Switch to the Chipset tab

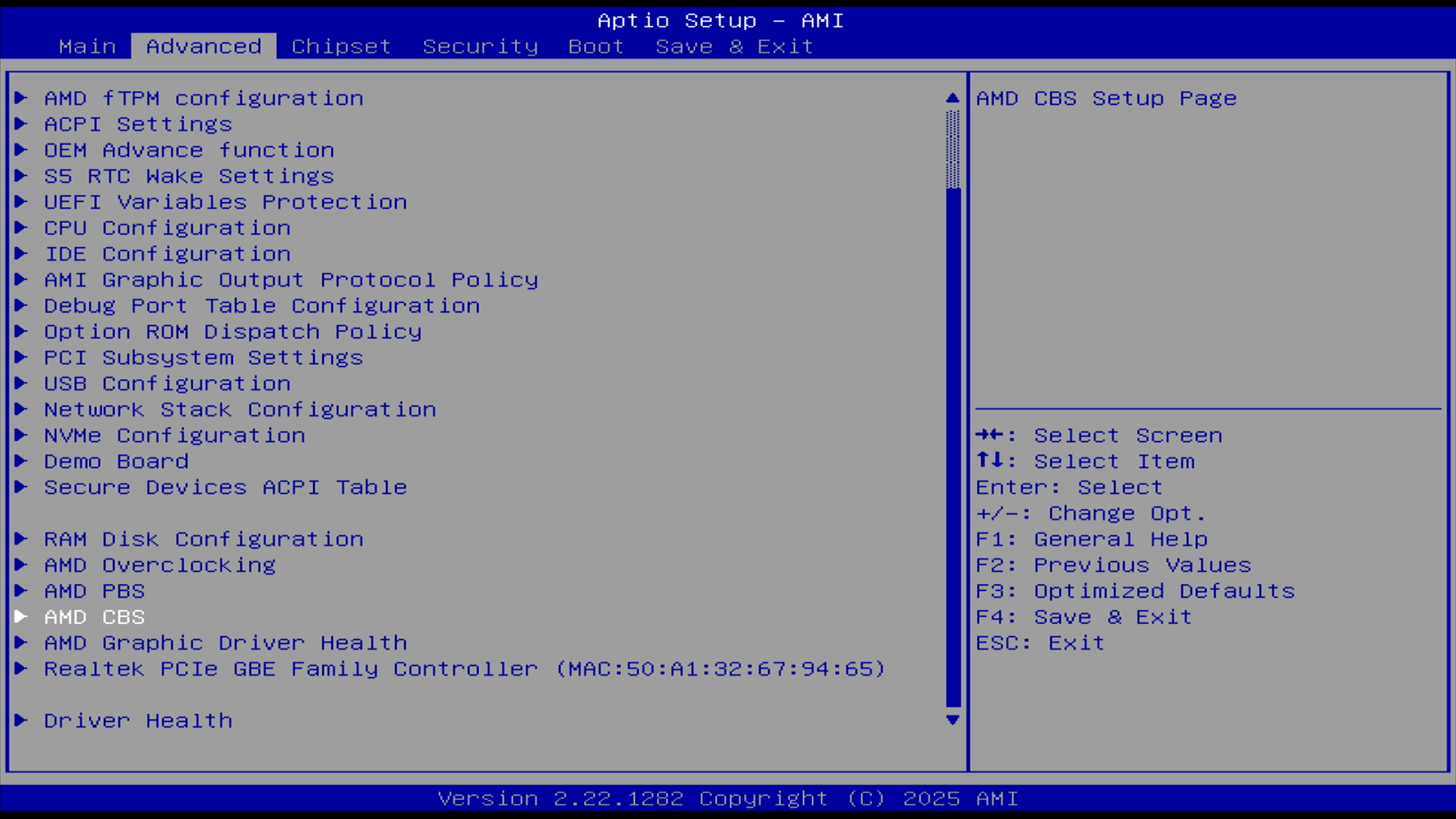click(x=341, y=46)
